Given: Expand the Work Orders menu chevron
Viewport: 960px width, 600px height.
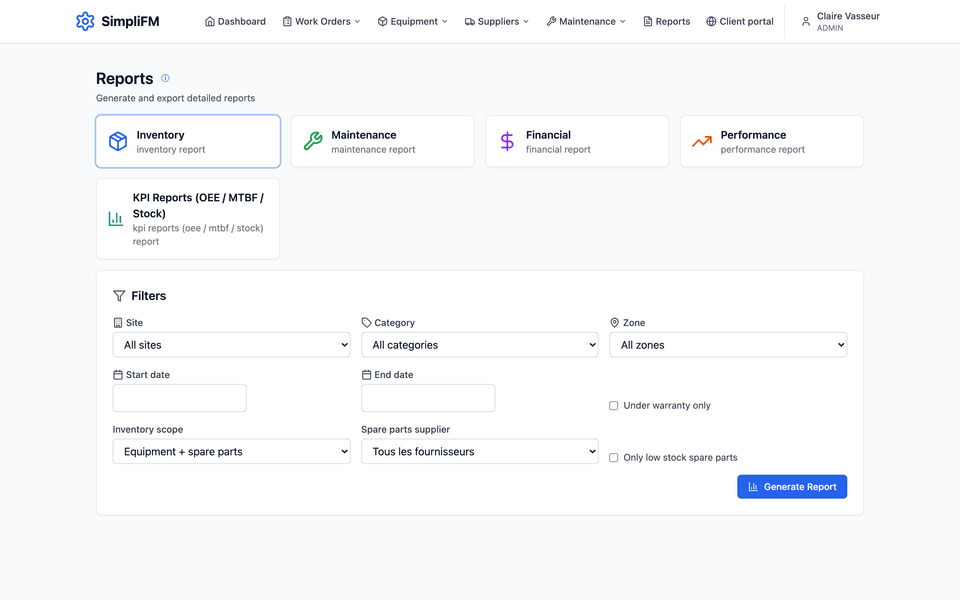Looking at the screenshot, I should (358, 21).
